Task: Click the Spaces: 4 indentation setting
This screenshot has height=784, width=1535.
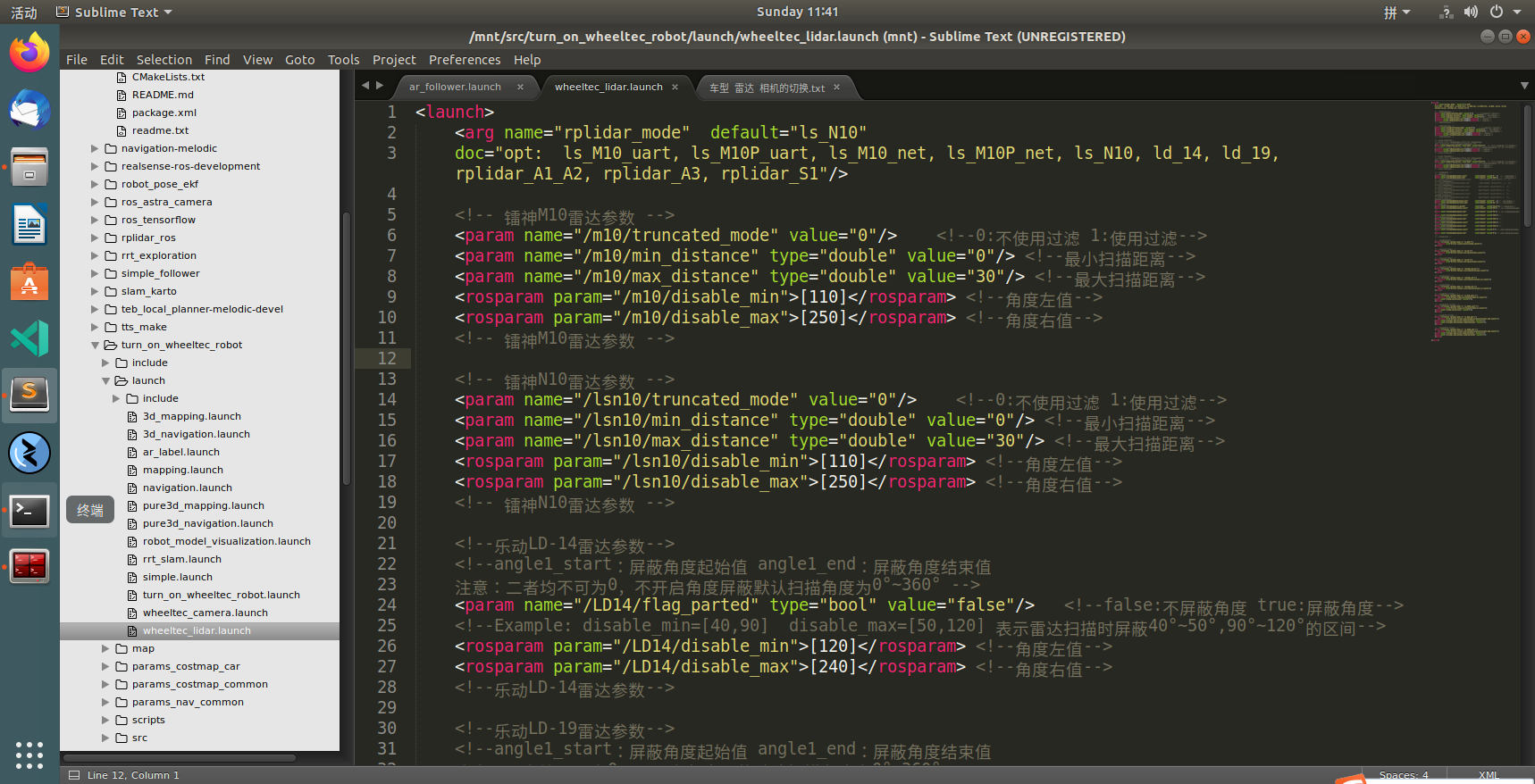Action: [x=1404, y=775]
